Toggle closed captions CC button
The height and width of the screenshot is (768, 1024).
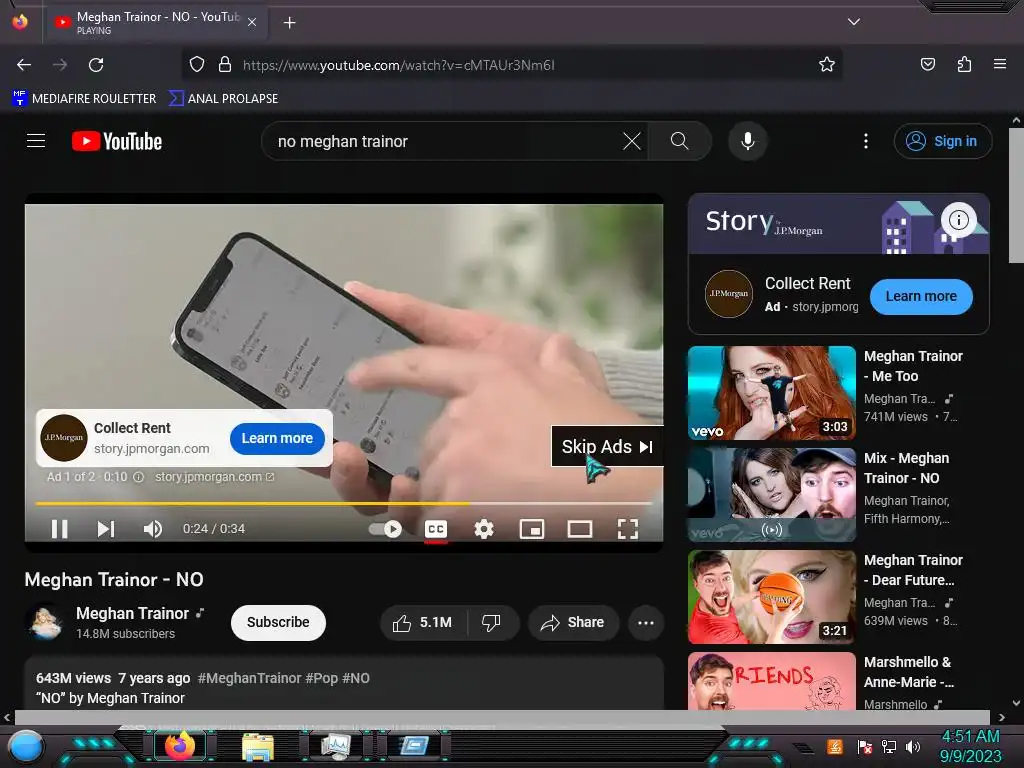(436, 529)
